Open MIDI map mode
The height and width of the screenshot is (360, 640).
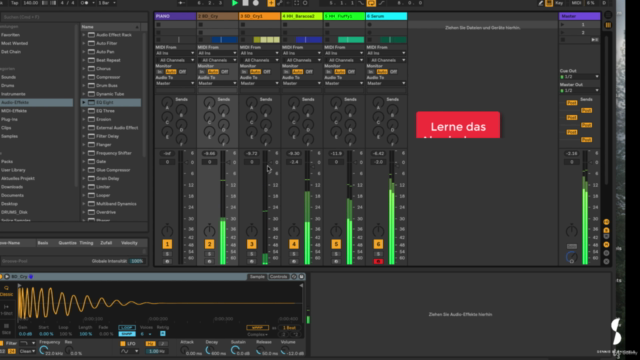(x=576, y=3)
